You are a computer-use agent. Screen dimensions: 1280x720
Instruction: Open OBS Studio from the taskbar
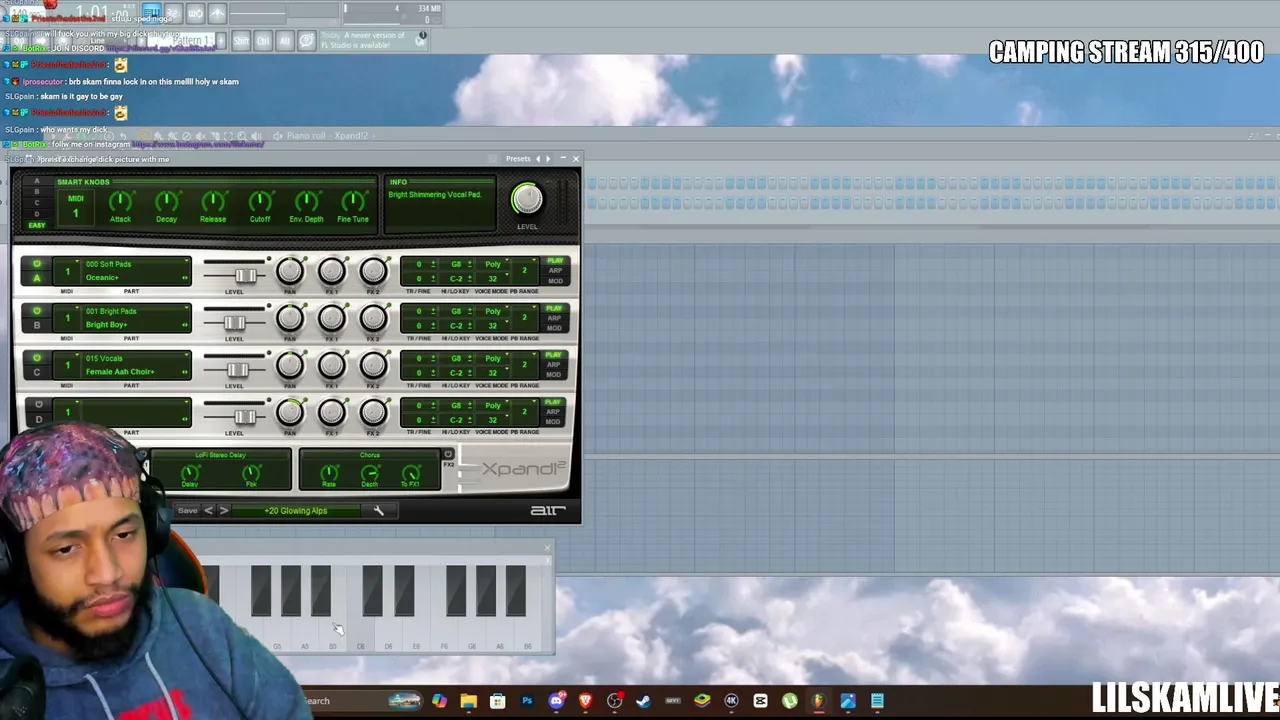click(x=615, y=701)
